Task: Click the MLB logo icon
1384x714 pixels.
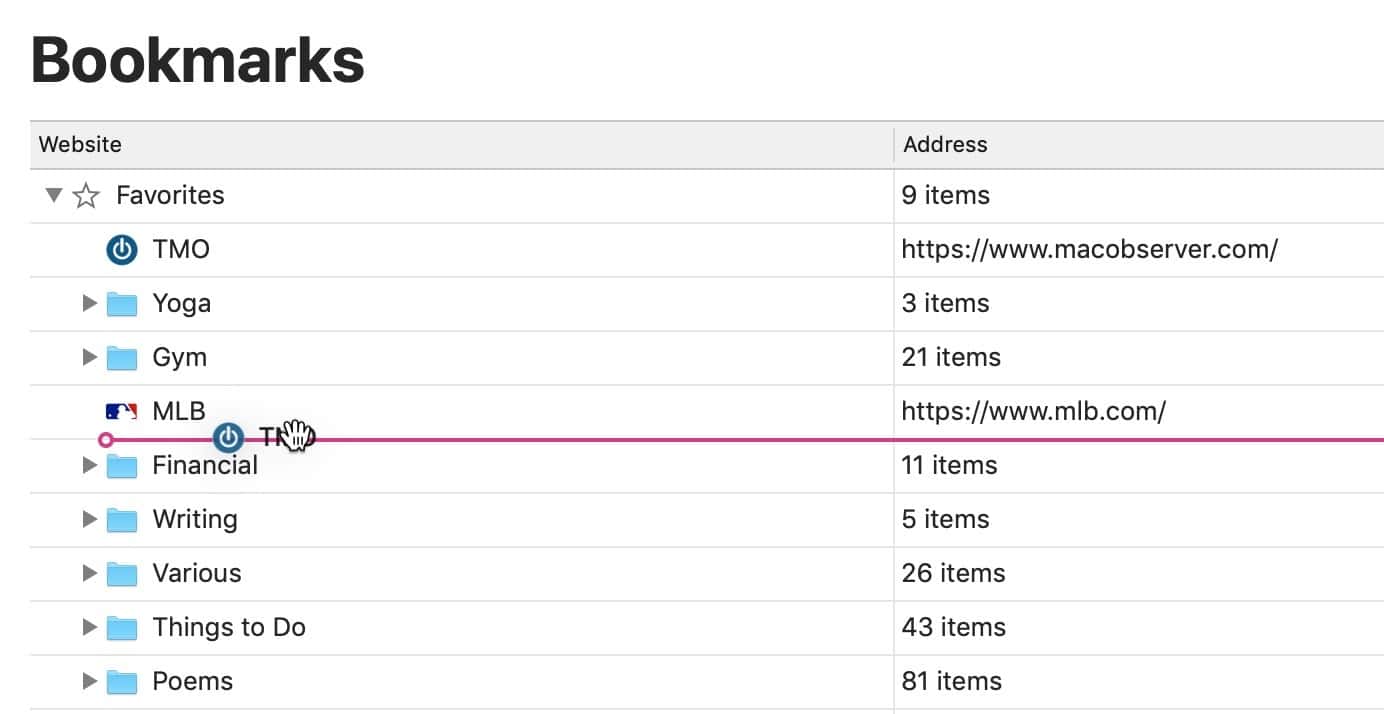Action: (x=121, y=411)
